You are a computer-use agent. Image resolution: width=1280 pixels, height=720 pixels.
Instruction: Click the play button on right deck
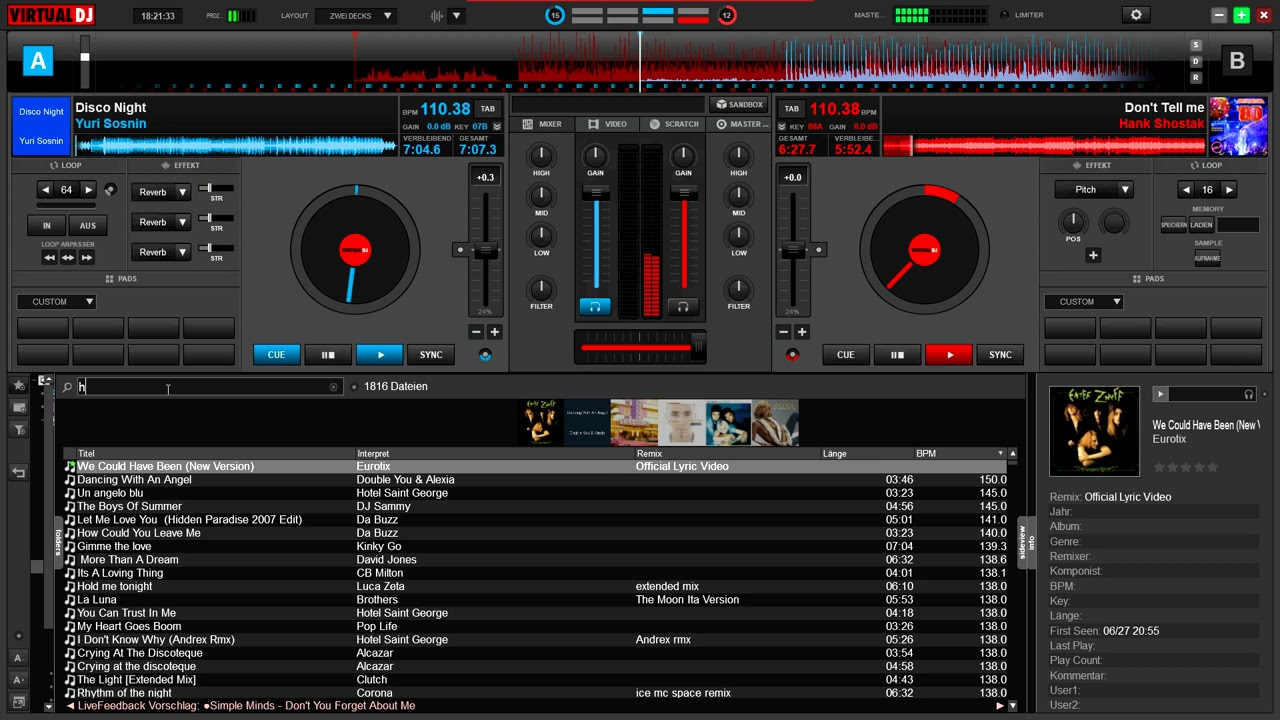point(950,355)
